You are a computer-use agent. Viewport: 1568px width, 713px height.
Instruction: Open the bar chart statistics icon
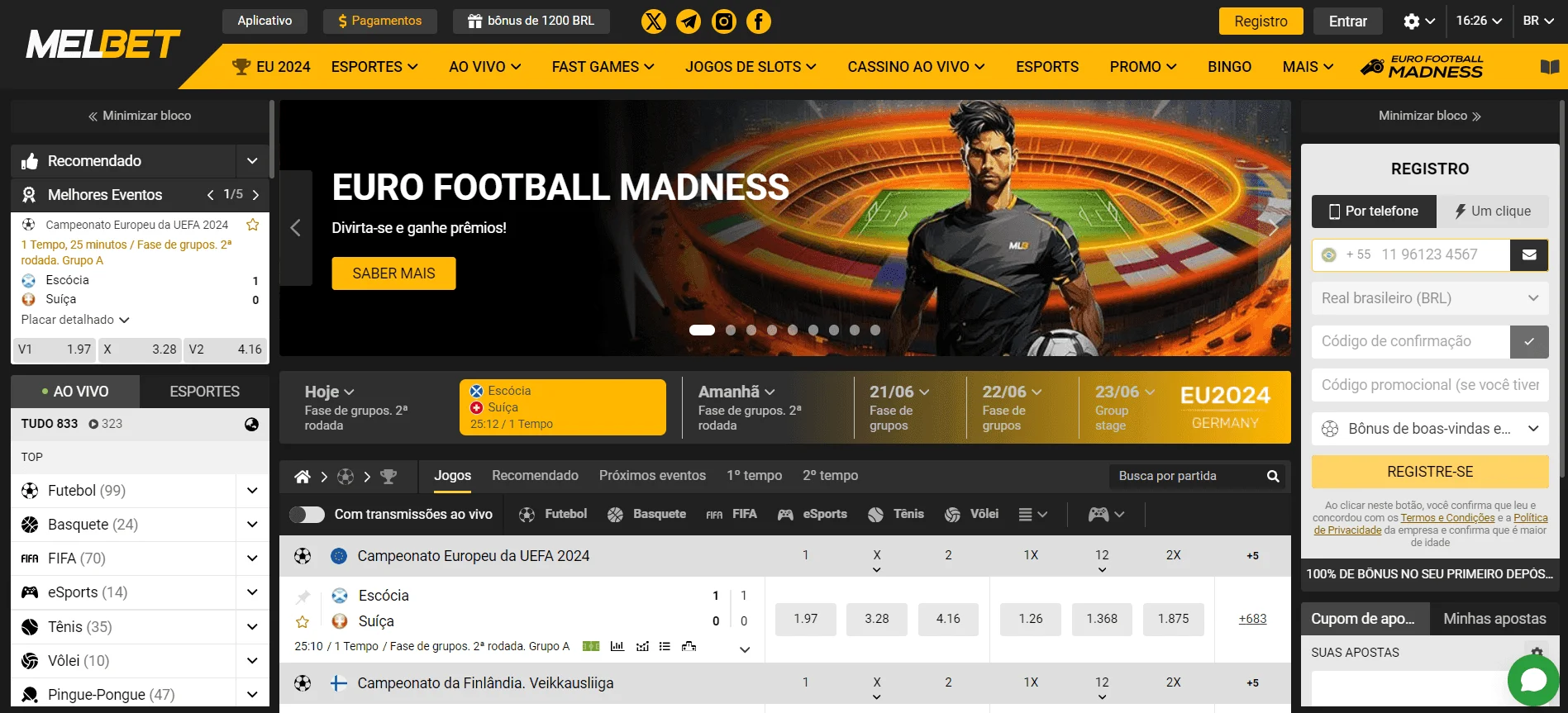pos(617,646)
